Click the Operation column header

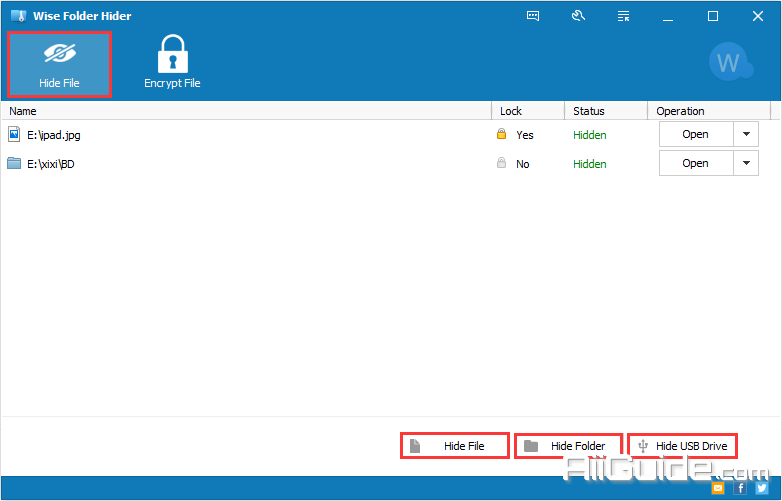709,111
